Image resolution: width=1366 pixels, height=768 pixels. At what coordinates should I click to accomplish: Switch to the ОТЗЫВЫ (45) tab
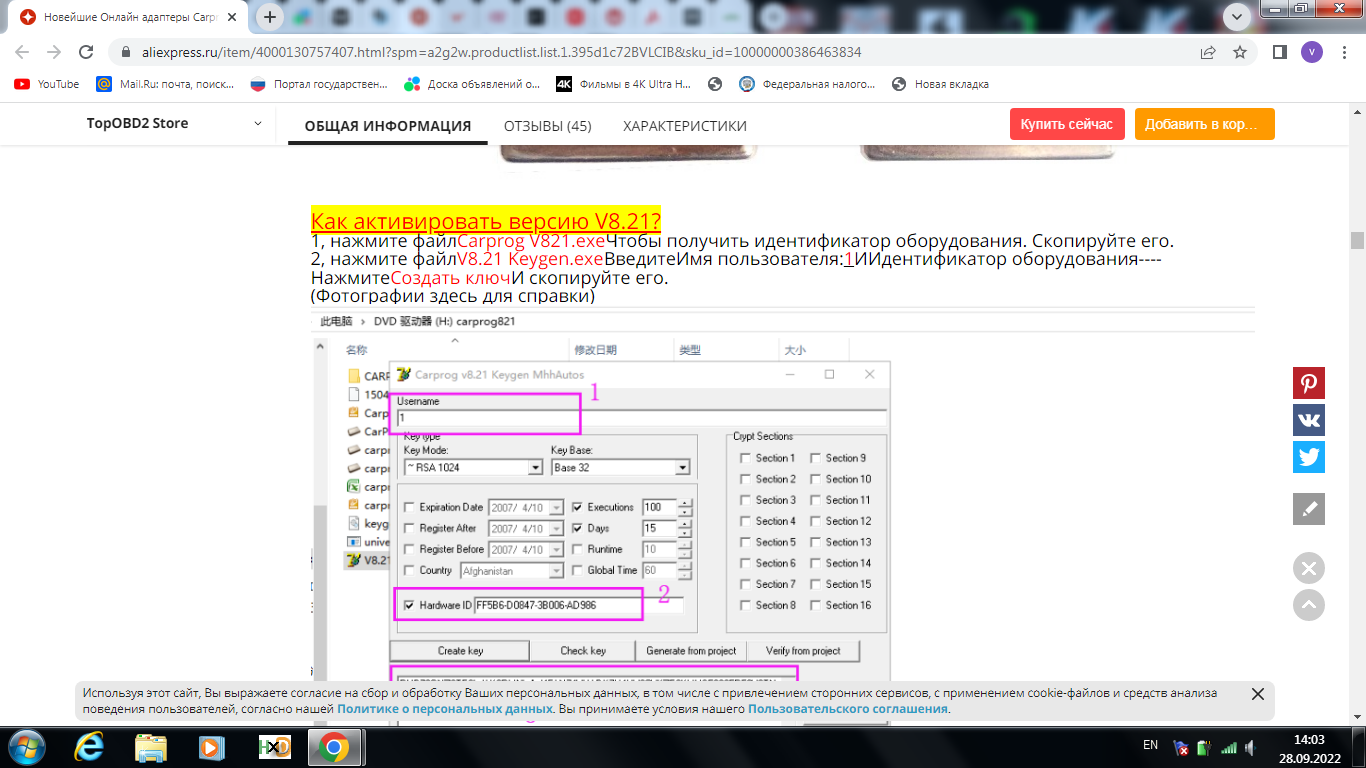[547, 126]
